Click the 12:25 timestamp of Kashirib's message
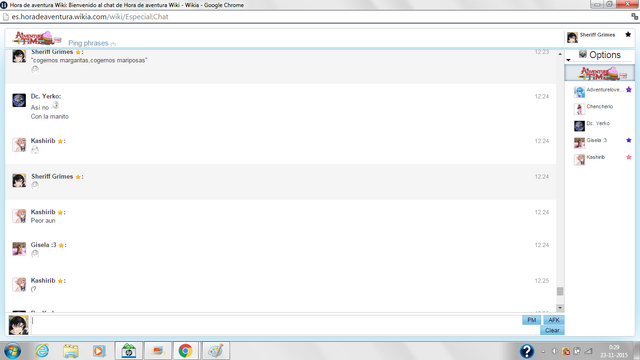Image resolution: width=640 pixels, height=360 pixels. tap(542, 281)
